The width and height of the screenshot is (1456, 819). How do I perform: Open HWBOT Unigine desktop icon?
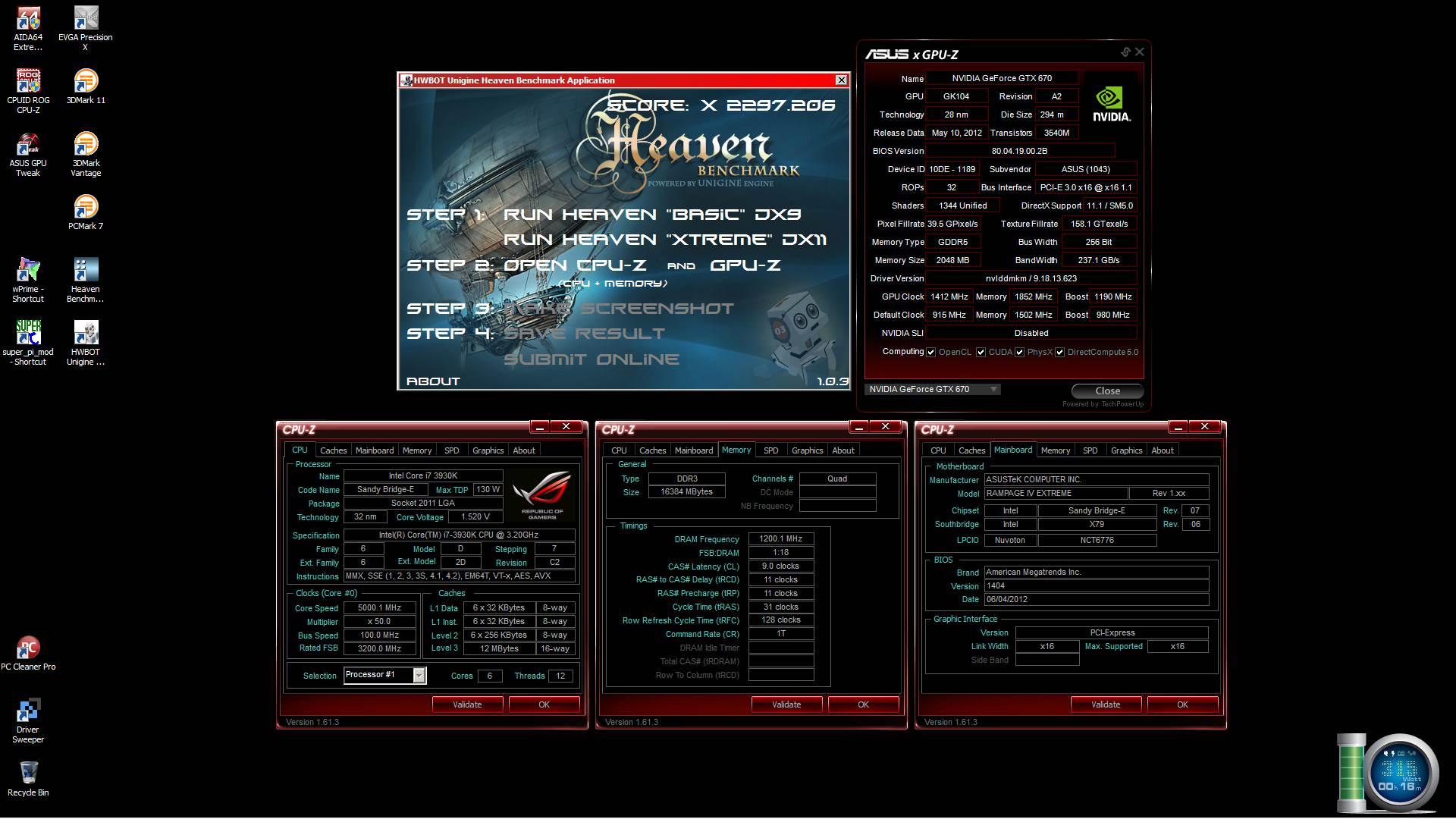86,344
